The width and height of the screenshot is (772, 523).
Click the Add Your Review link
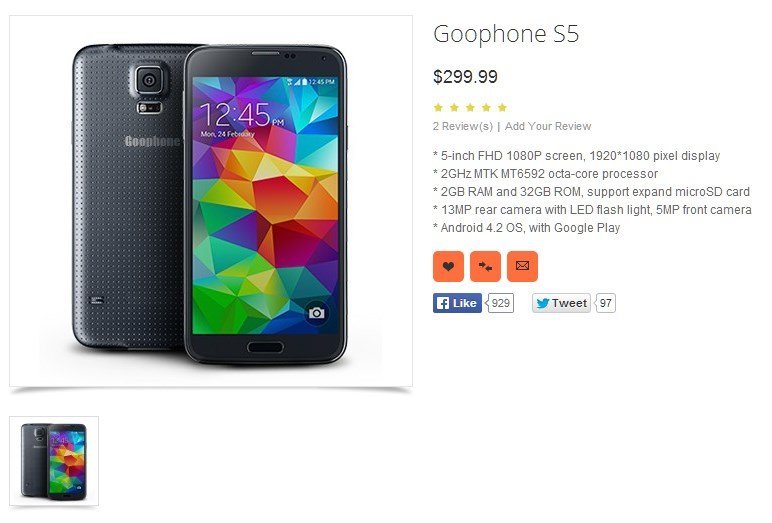tap(547, 126)
